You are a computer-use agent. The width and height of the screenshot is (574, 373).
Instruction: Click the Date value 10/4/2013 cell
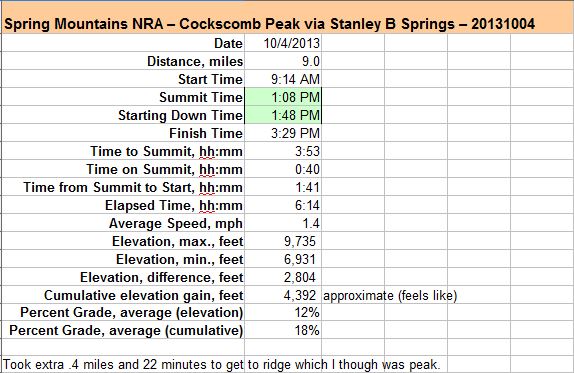pyautogui.click(x=283, y=43)
